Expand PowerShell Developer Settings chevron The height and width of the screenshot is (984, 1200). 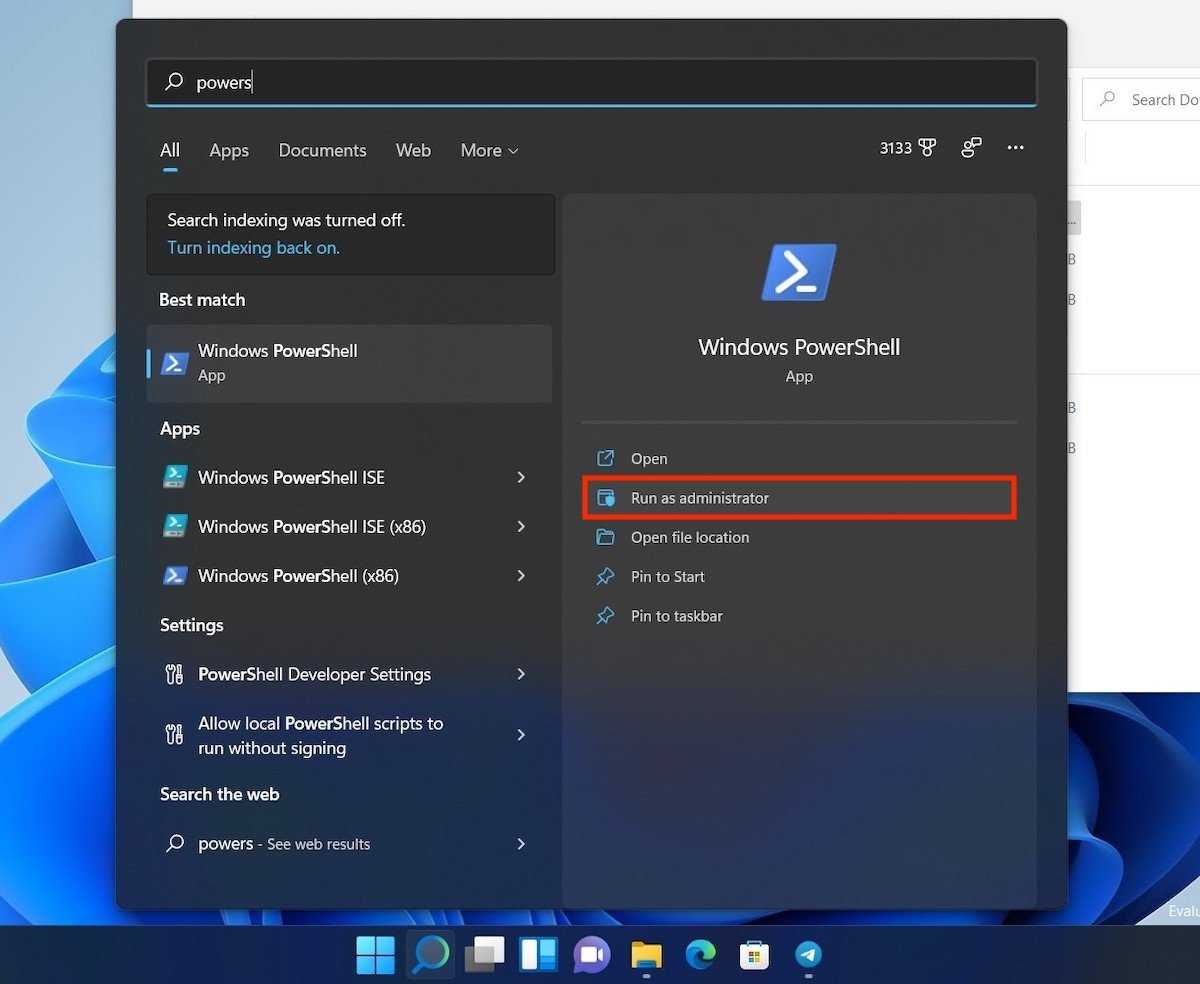click(x=521, y=674)
